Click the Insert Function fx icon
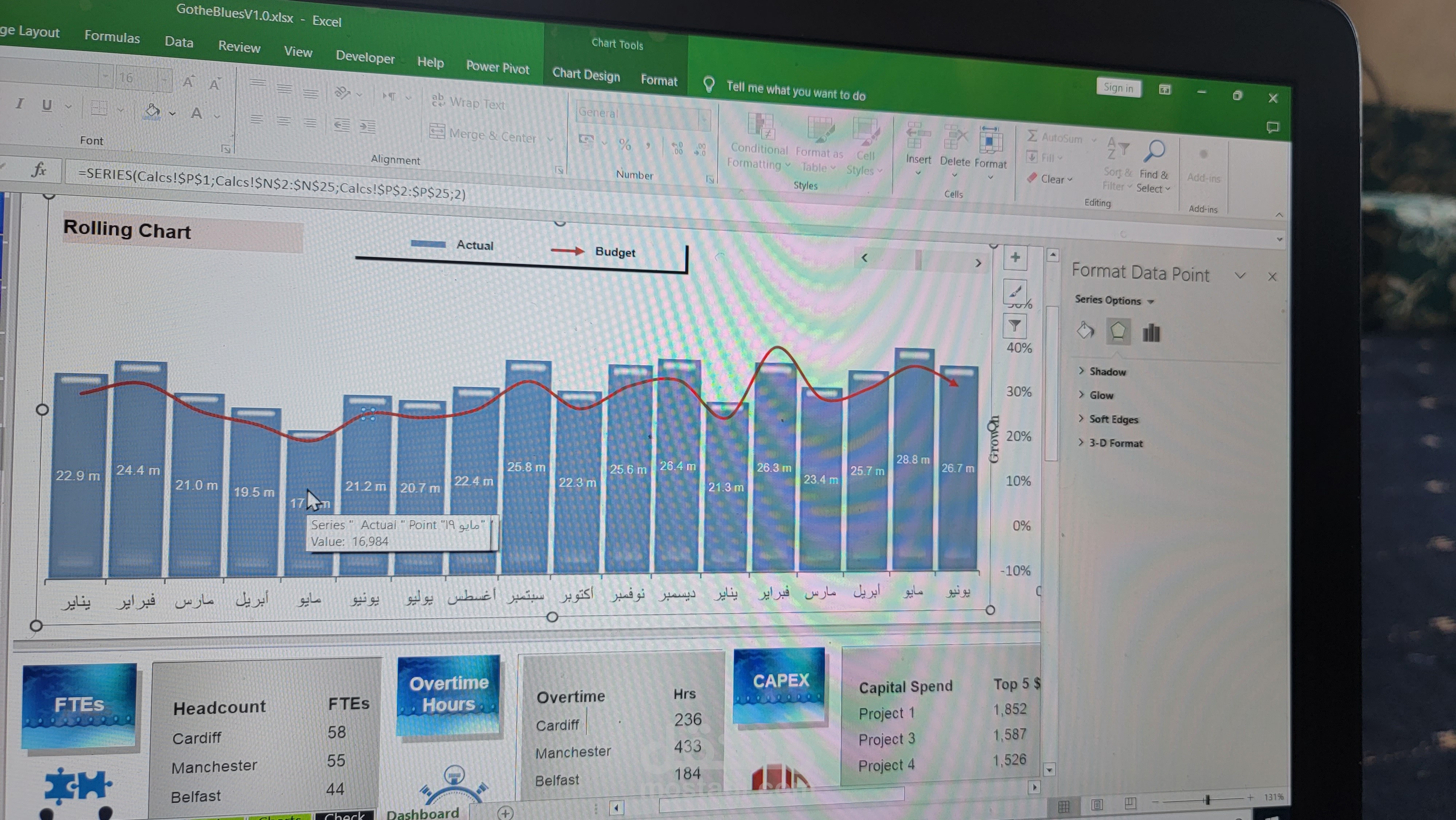The height and width of the screenshot is (820, 1456). click(x=39, y=169)
